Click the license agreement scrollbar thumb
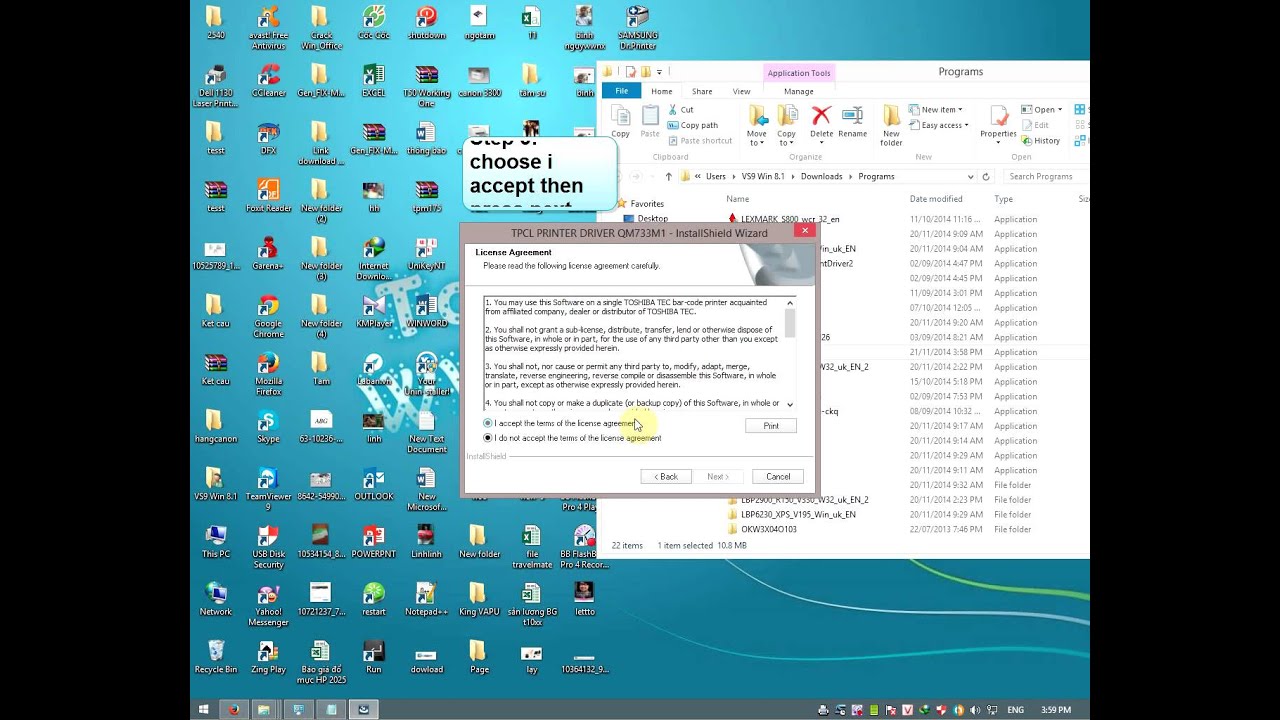The image size is (1280, 720). (790, 323)
